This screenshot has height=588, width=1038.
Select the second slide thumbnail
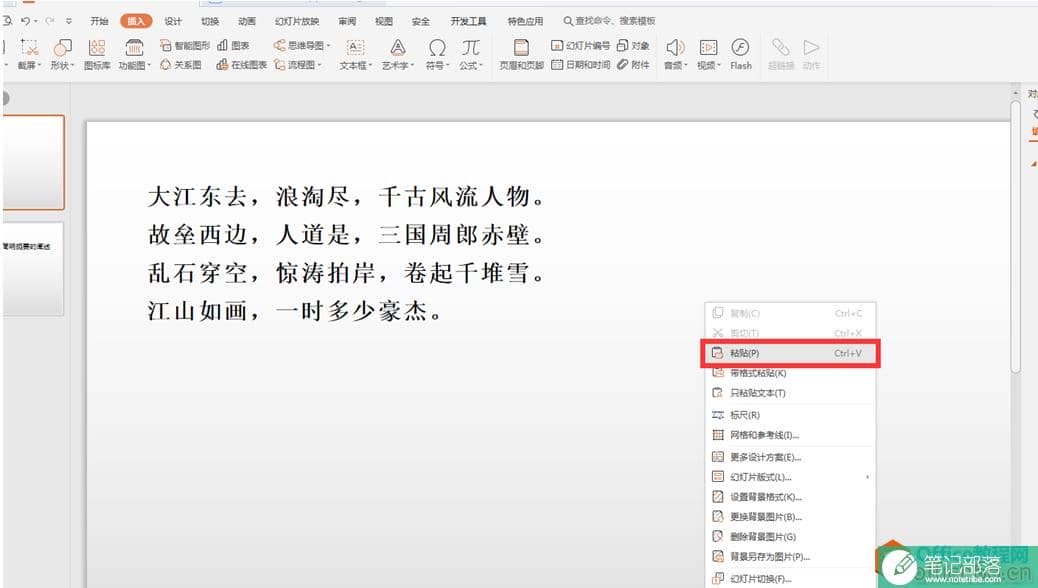click(33, 268)
